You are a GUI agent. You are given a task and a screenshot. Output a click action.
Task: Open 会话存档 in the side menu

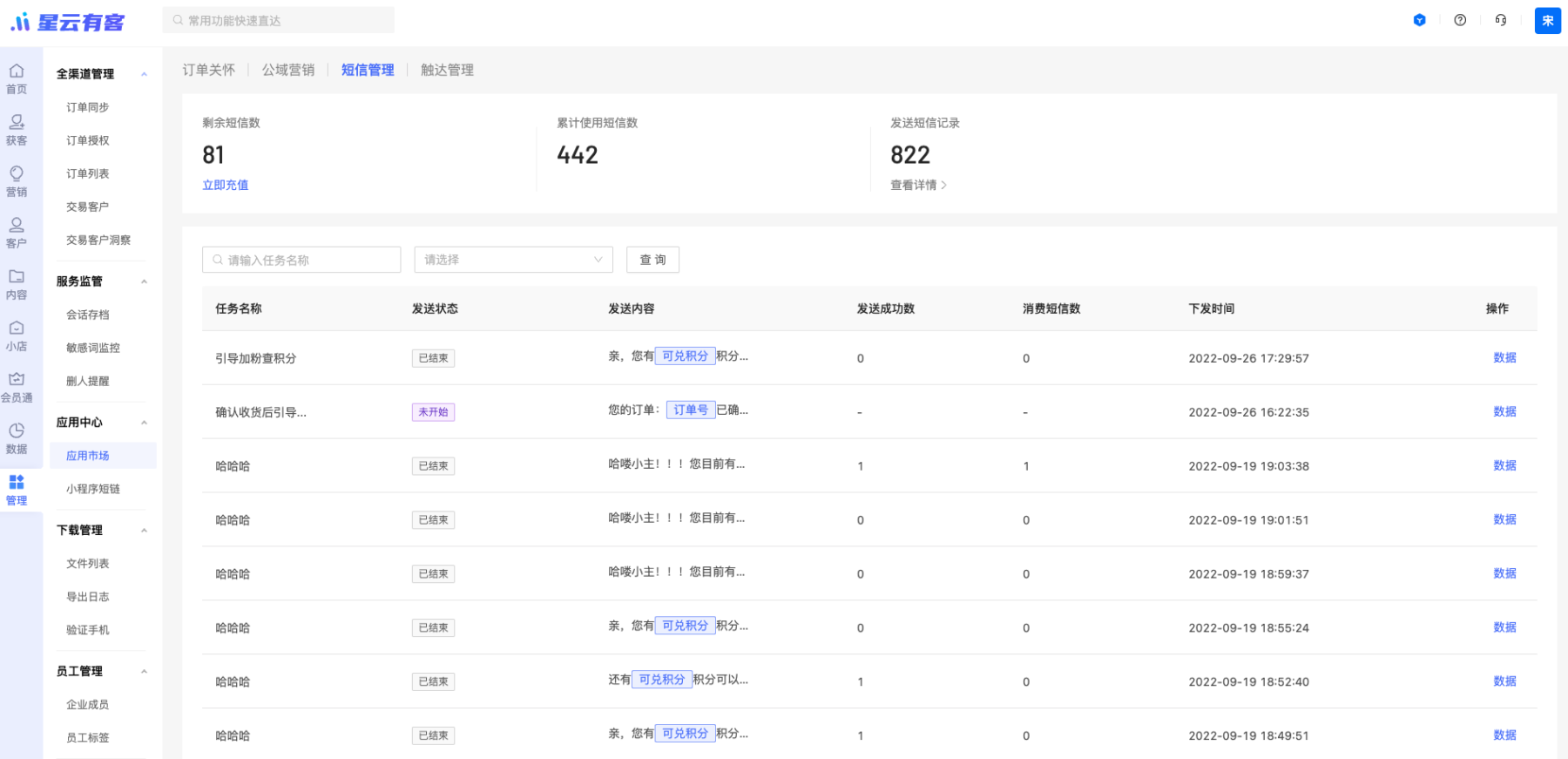pyautogui.click(x=88, y=315)
